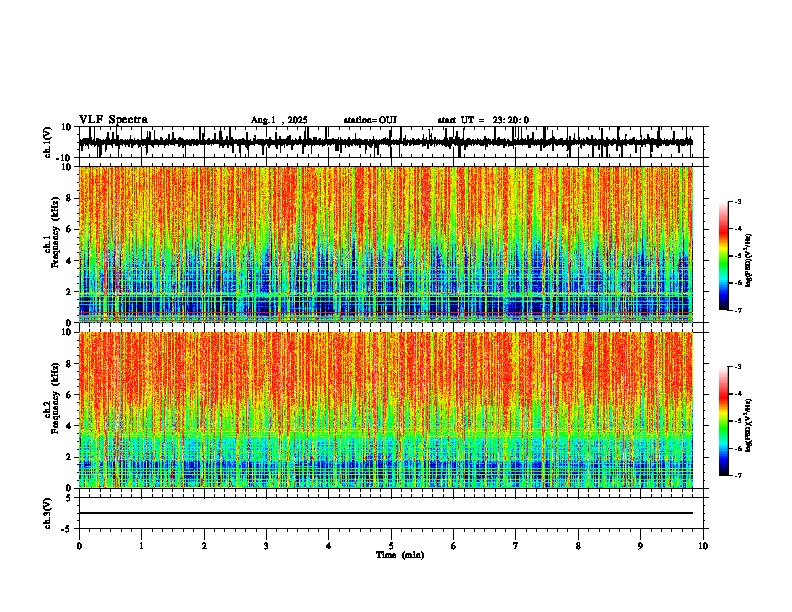Click the 6 kHz tick on ch.1 frequency axis
This screenshot has height=612, width=792.
pos(69,229)
